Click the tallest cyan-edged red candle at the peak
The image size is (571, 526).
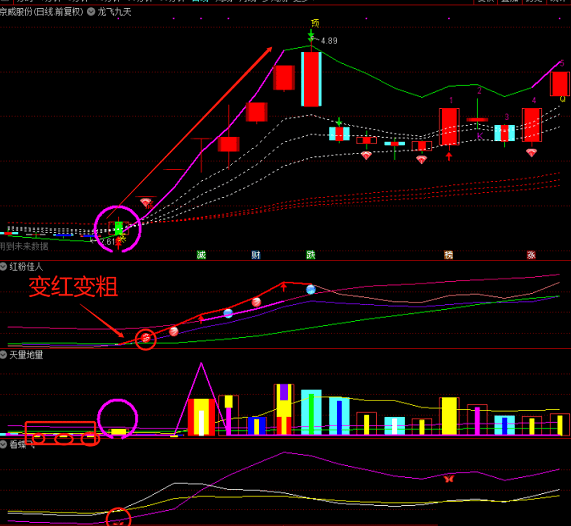click(311, 79)
